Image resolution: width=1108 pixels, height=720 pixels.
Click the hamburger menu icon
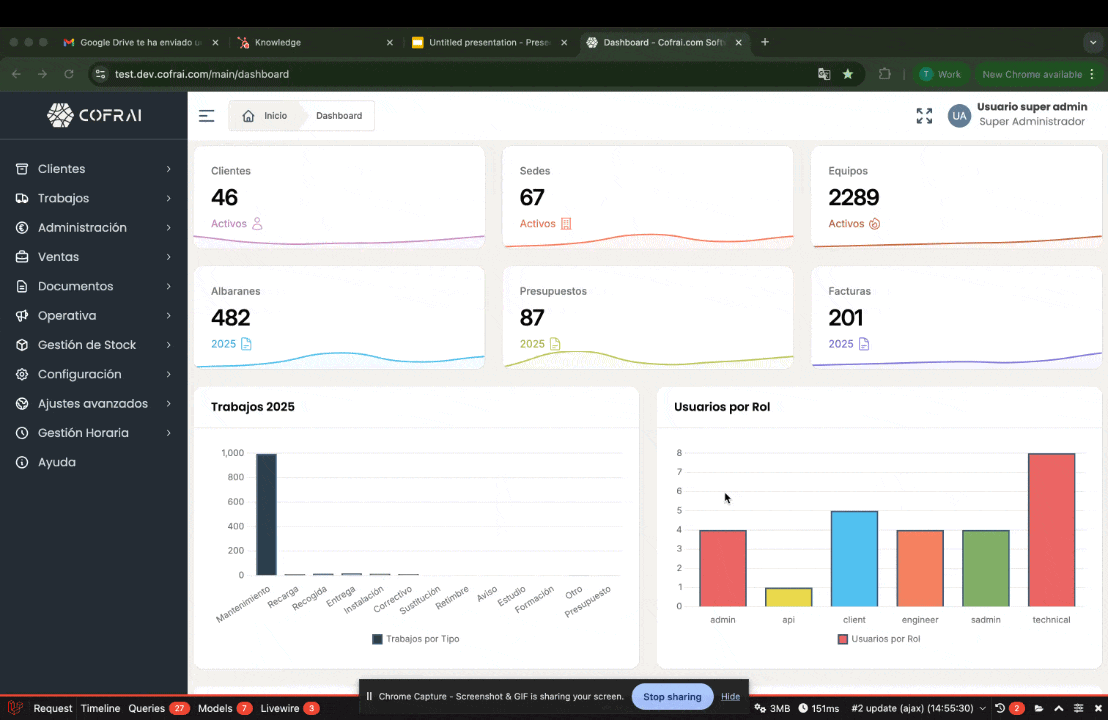(206, 115)
